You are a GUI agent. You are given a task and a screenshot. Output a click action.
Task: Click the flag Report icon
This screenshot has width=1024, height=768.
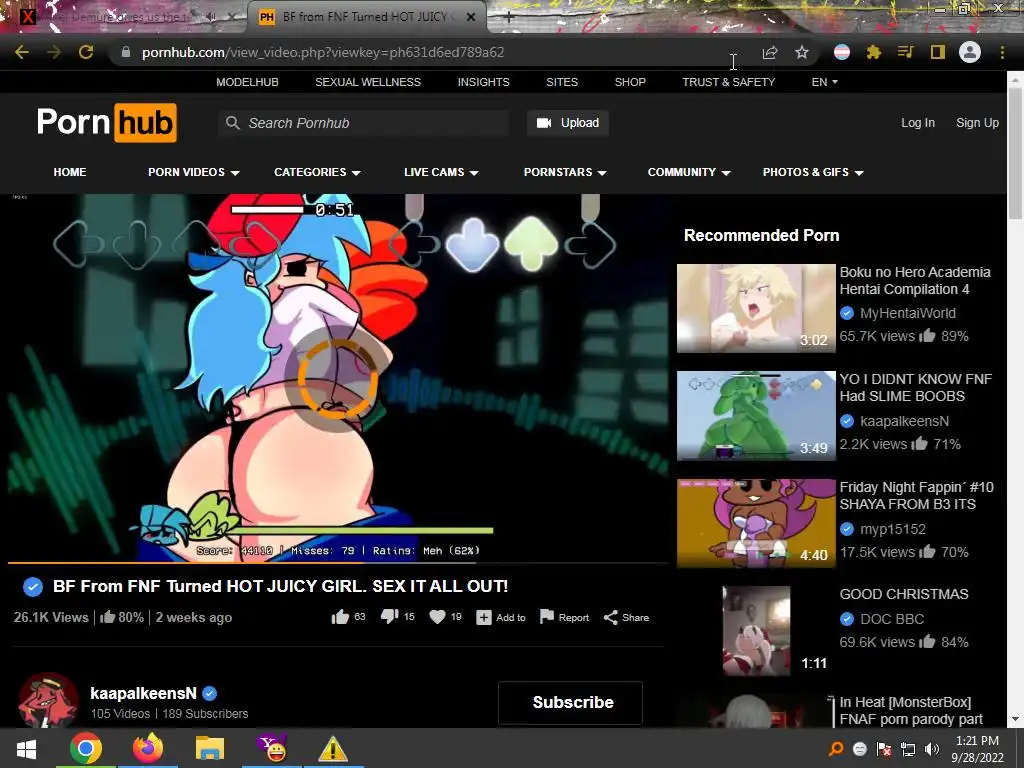tap(547, 617)
